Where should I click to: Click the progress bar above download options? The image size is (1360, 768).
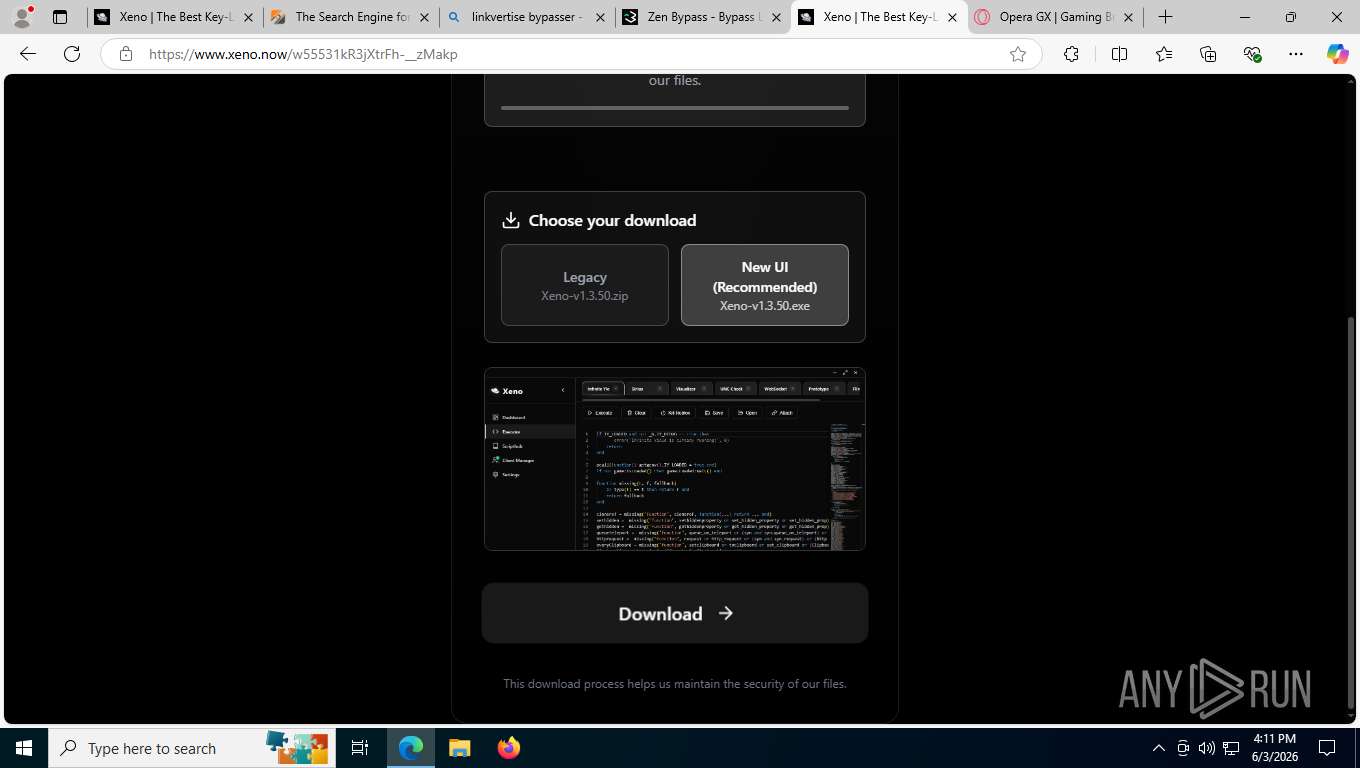point(675,107)
